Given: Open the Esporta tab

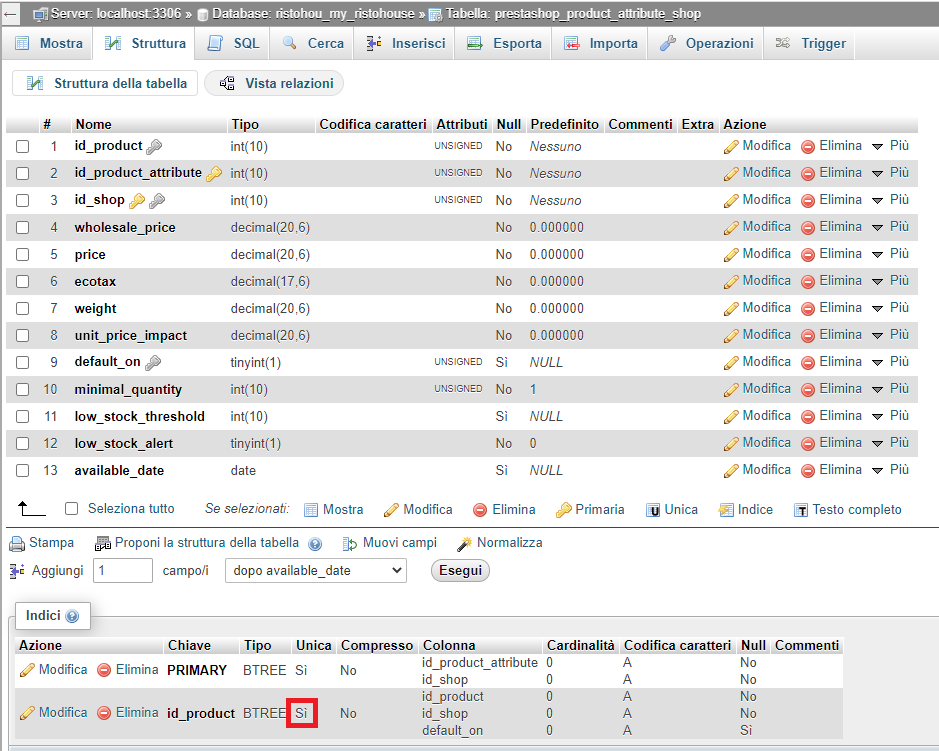Looking at the screenshot, I should [503, 44].
